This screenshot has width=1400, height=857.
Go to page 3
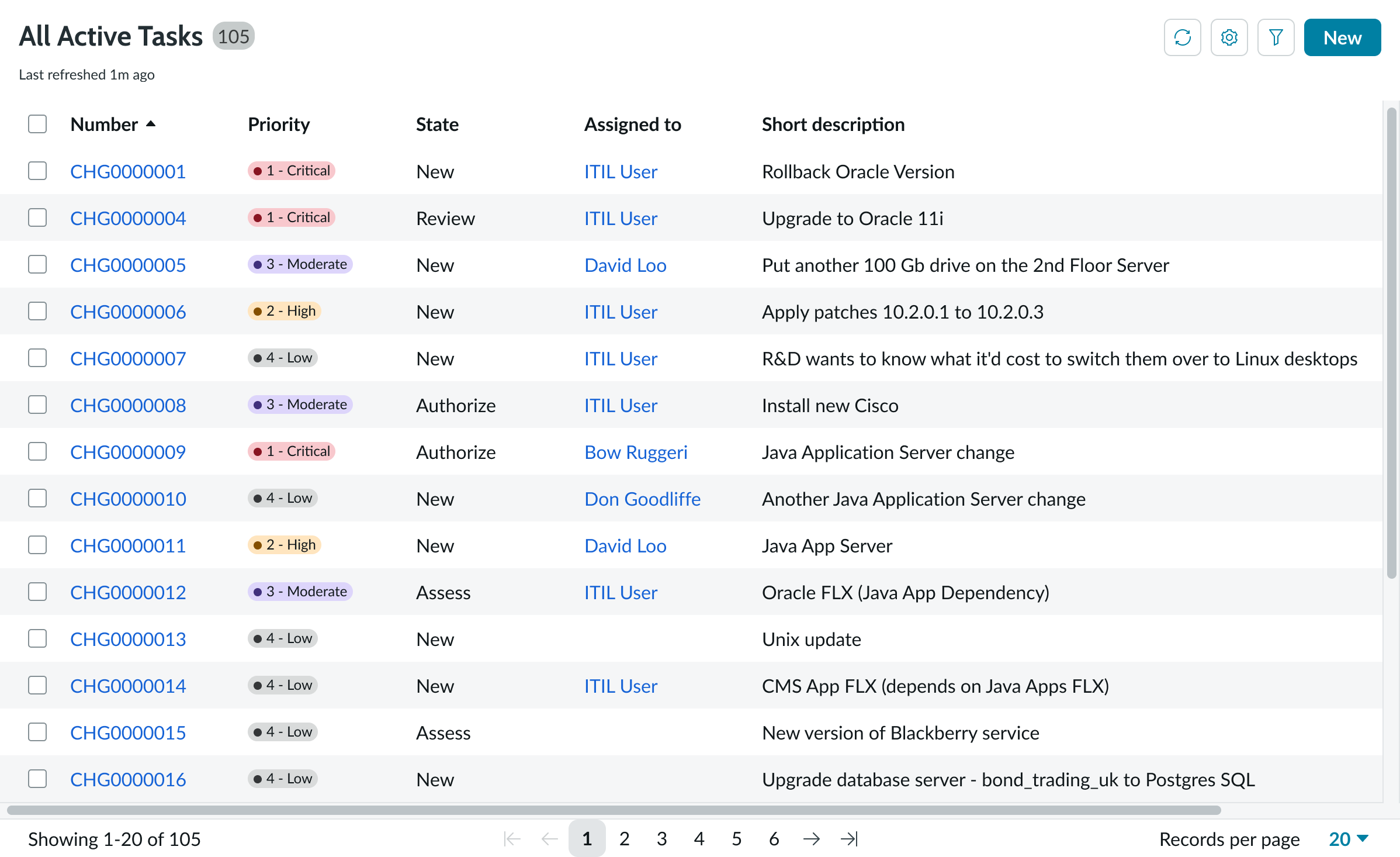(661, 839)
